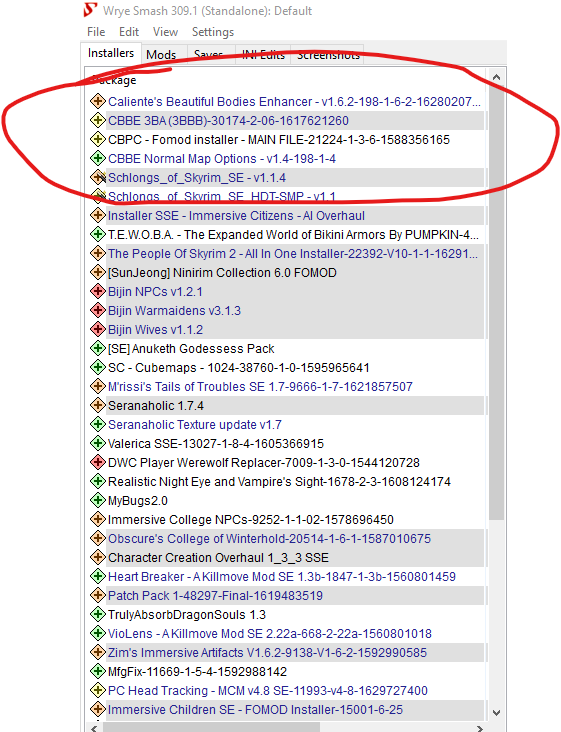Select Character Creation Overhaul 1_3_3 SSE name

pos(218,558)
